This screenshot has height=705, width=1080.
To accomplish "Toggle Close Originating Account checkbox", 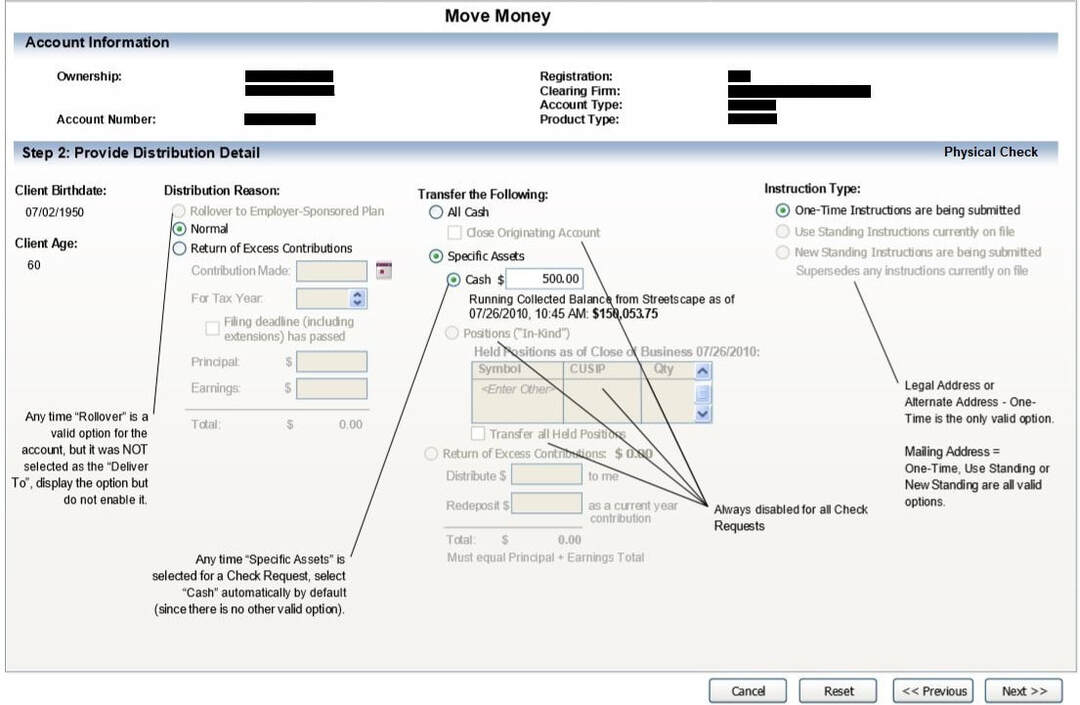I will point(455,233).
